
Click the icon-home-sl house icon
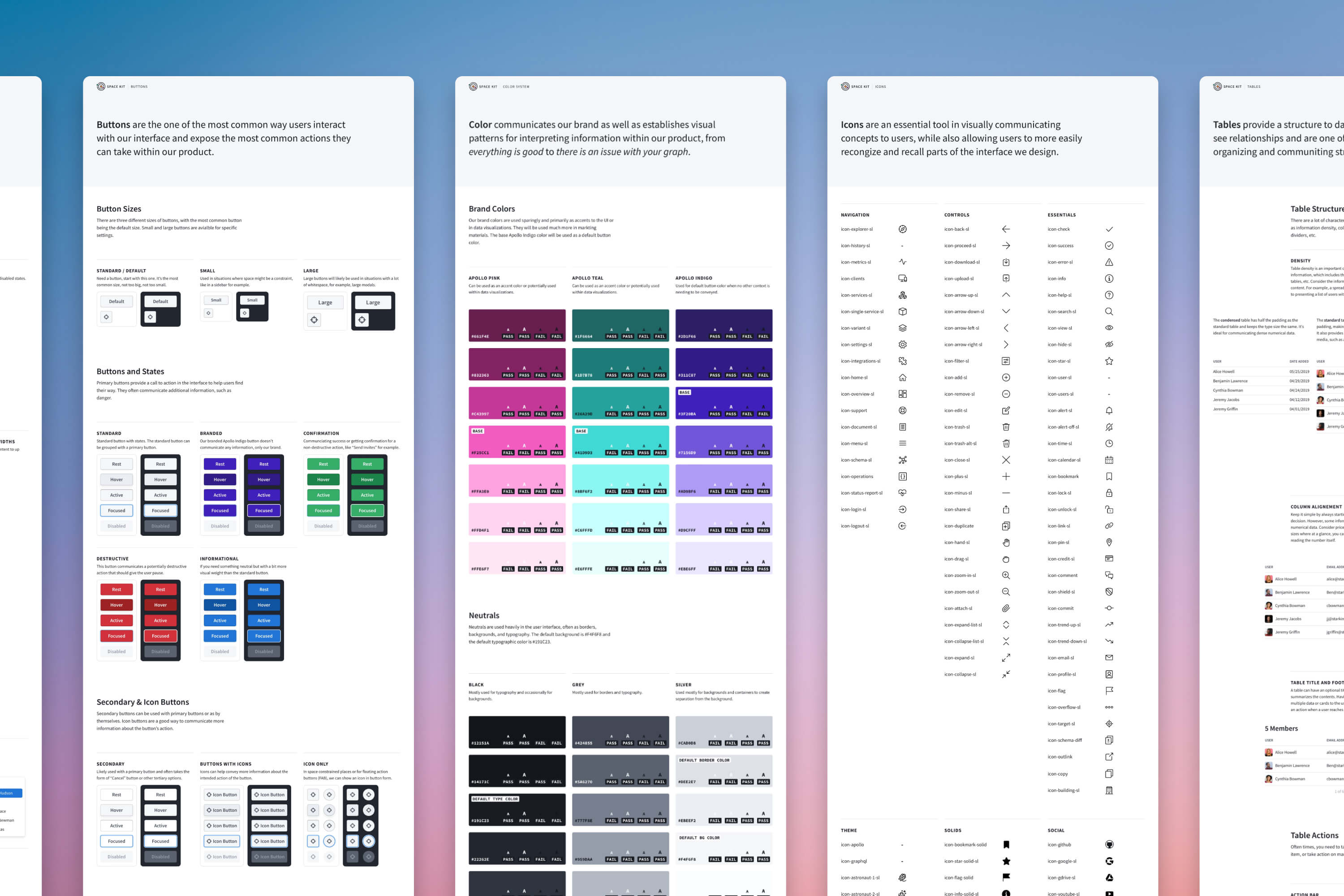point(902,378)
